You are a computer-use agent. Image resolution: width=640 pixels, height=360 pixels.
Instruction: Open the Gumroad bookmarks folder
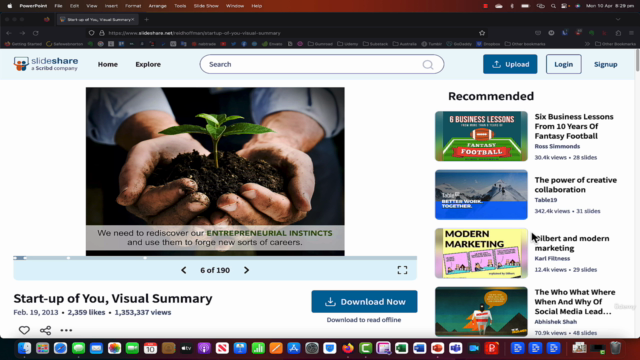(x=320, y=44)
